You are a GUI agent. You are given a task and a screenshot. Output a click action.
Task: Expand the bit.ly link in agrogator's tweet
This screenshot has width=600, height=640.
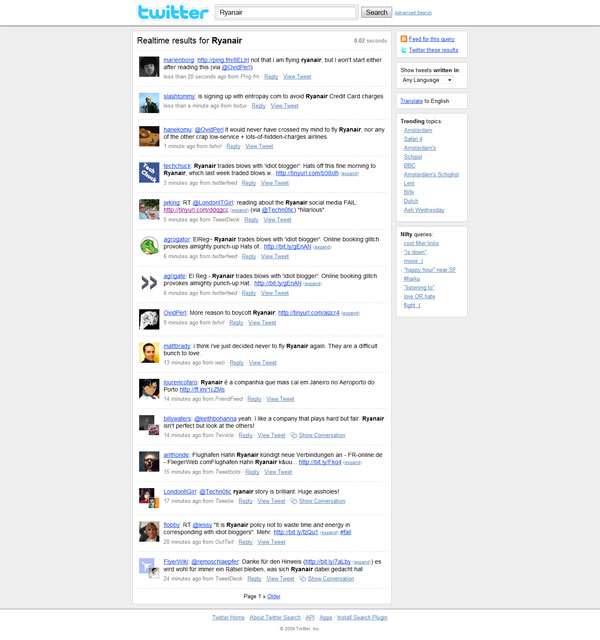322,247
